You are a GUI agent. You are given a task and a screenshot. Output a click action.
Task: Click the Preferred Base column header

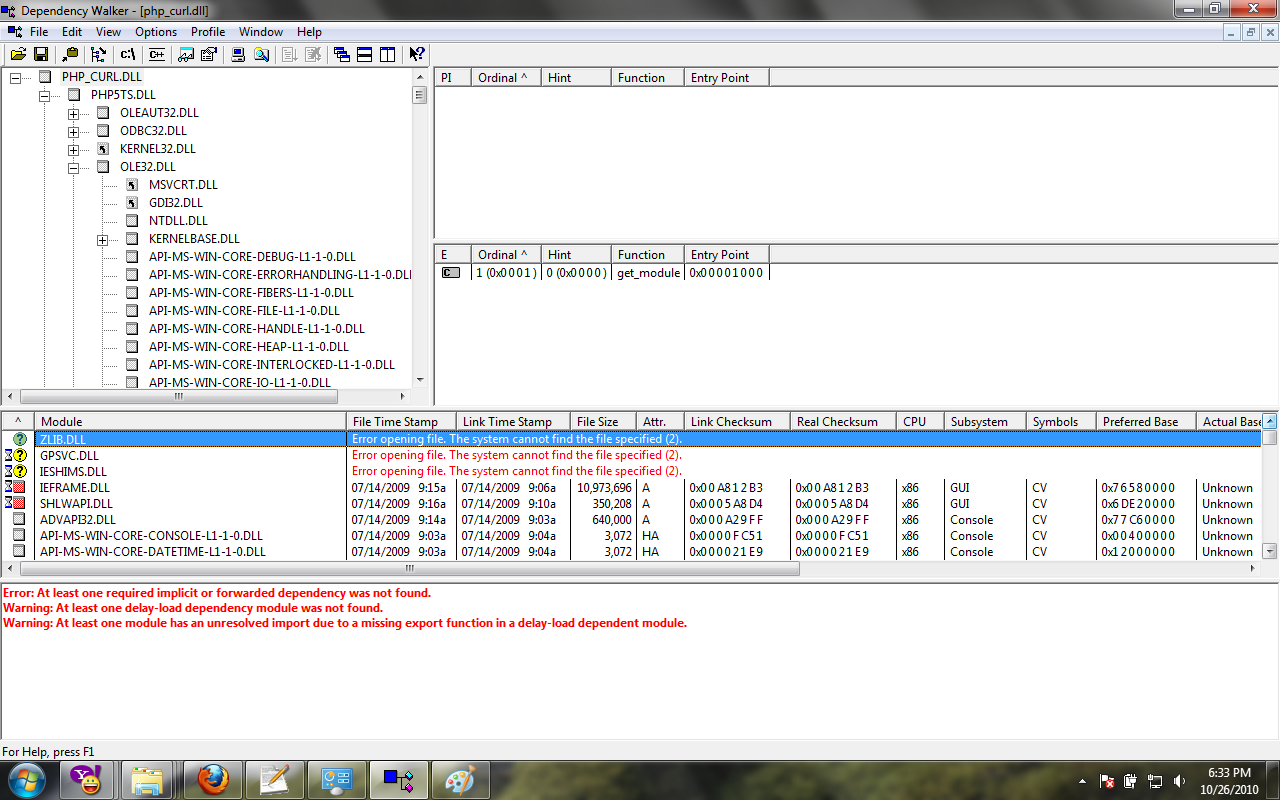point(1146,421)
